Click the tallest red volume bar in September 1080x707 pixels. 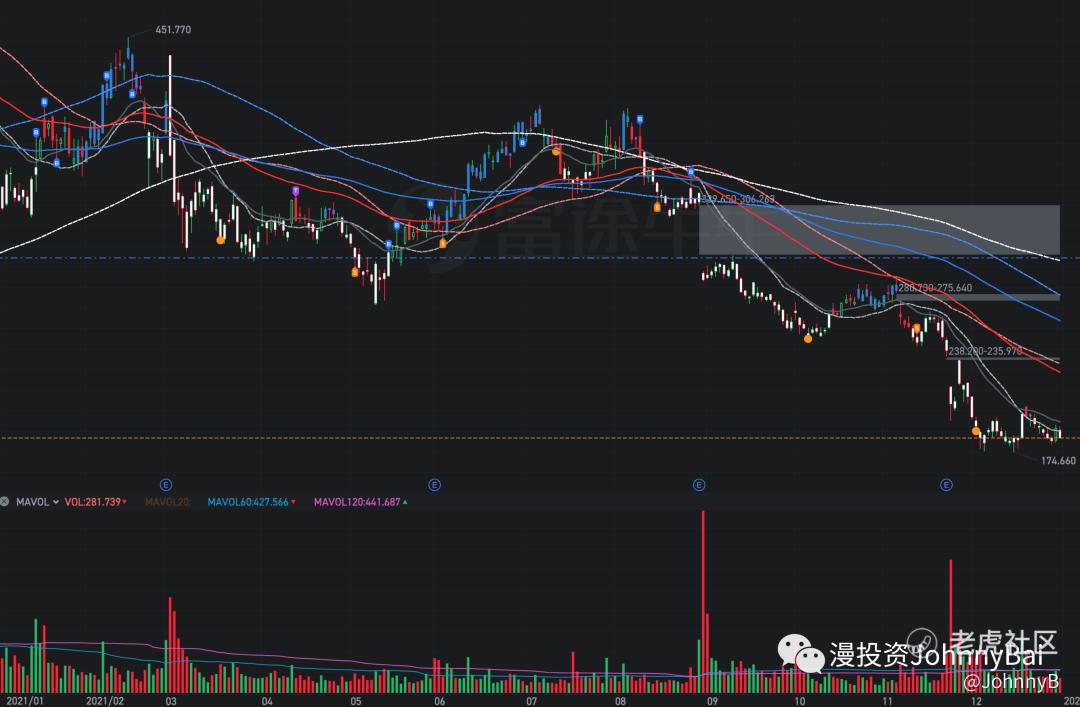(x=703, y=602)
